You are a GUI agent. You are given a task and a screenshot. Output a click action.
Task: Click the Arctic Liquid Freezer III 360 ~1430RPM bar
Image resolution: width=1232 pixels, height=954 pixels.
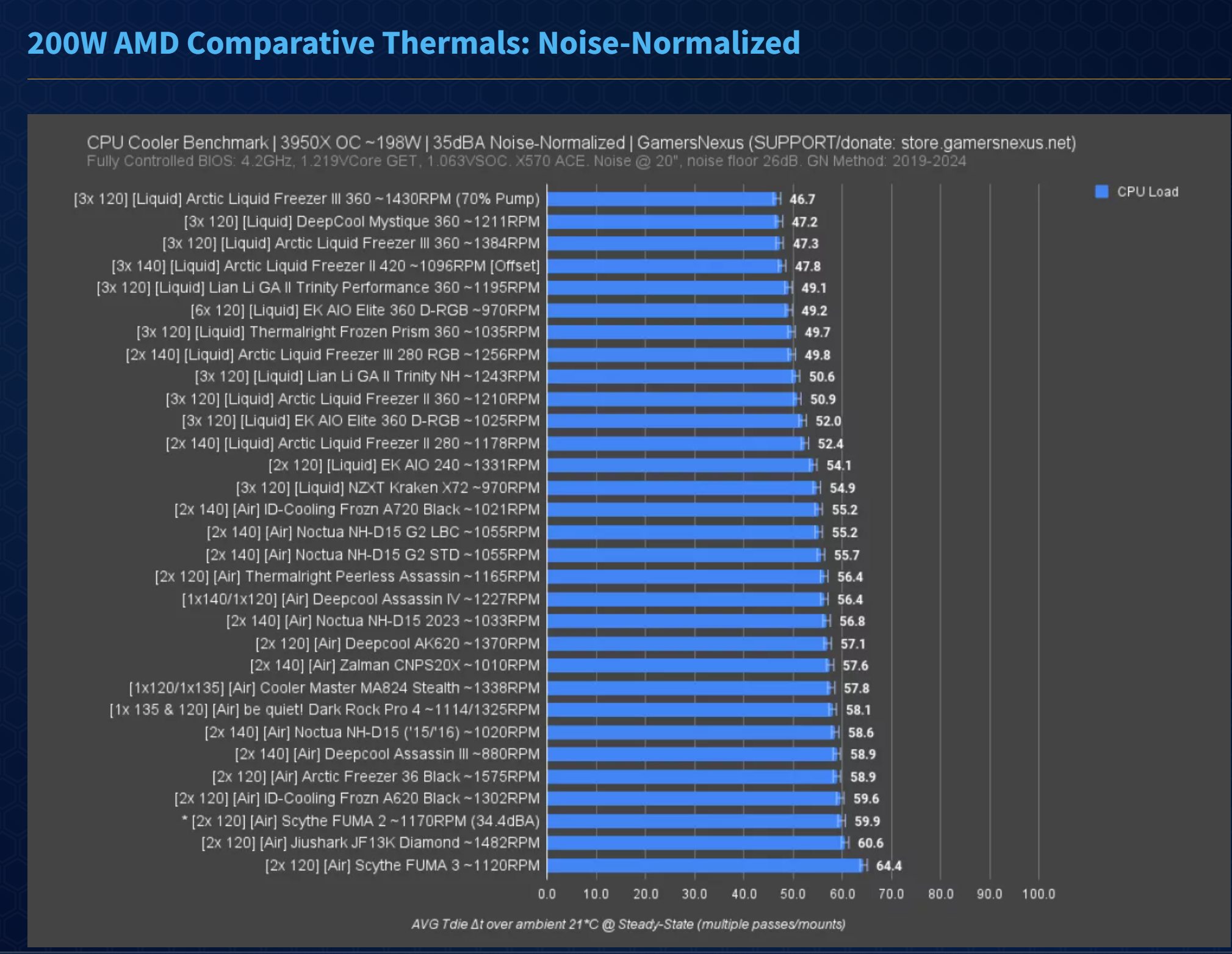[662, 199]
